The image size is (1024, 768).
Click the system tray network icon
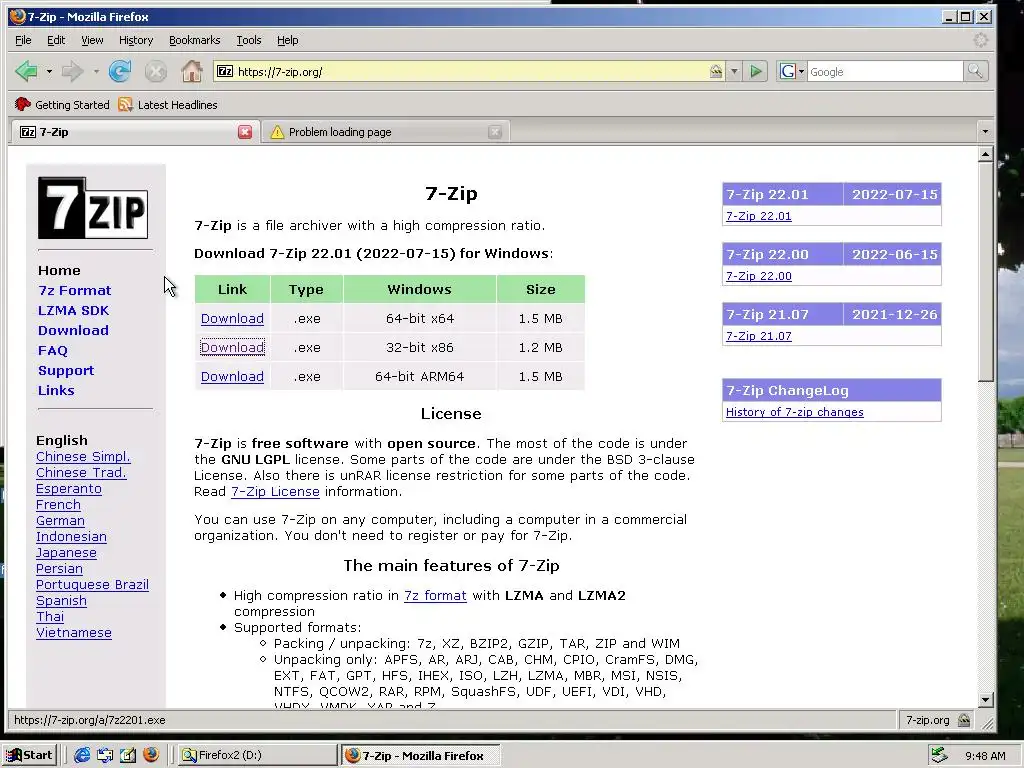pyautogui.click(x=939, y=755)
